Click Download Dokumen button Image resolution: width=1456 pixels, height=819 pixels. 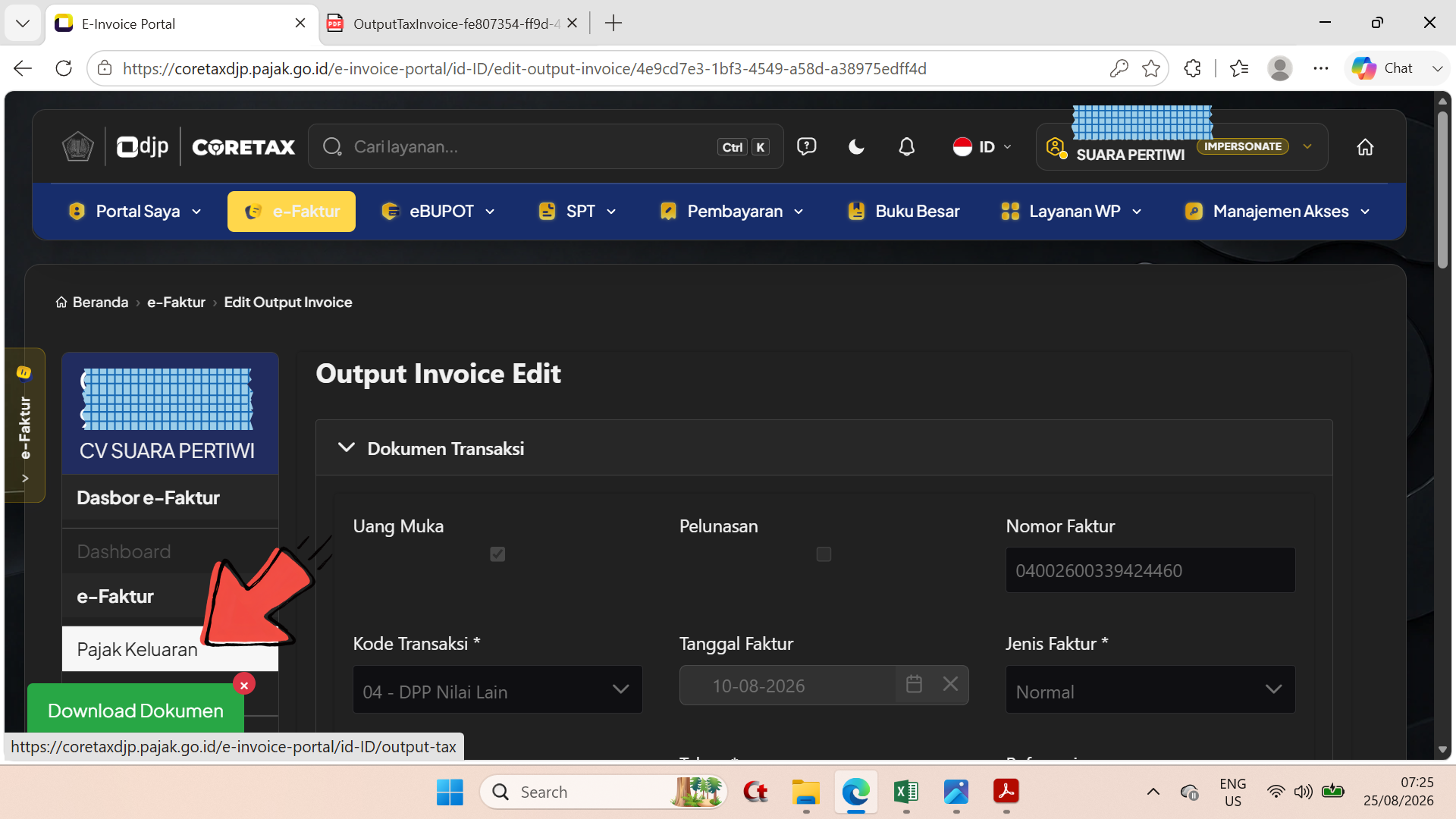pyautogui.click(x=136, y=711)
